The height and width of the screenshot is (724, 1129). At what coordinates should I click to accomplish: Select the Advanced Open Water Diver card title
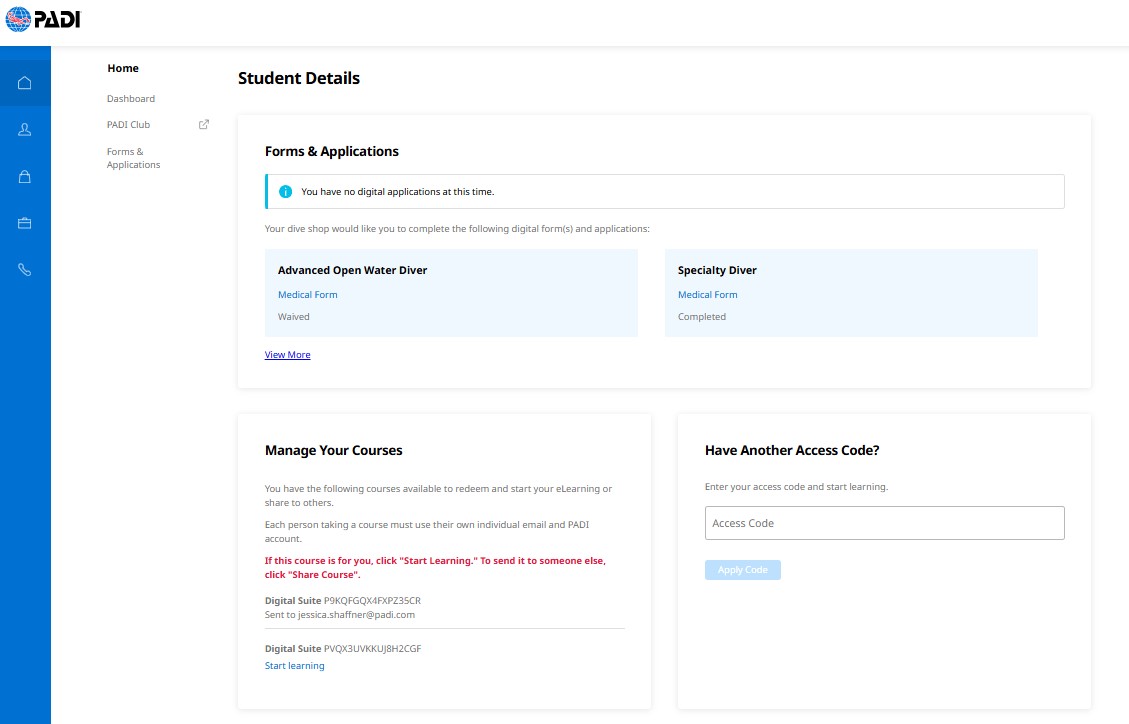click(352, 270)
